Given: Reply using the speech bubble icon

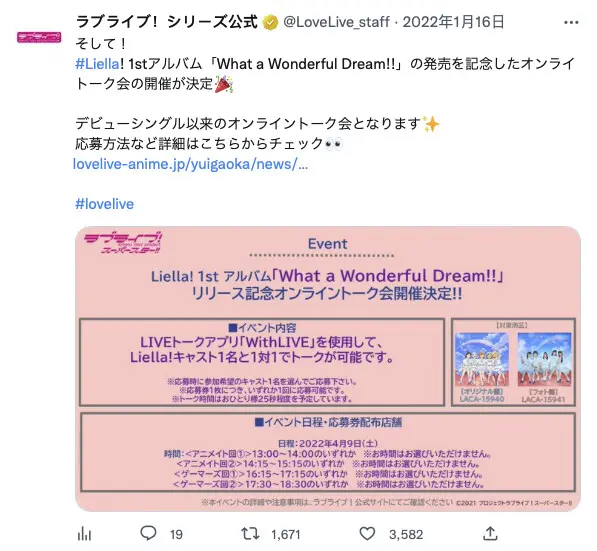Looking at the screenshot, I should click(148, 533).
